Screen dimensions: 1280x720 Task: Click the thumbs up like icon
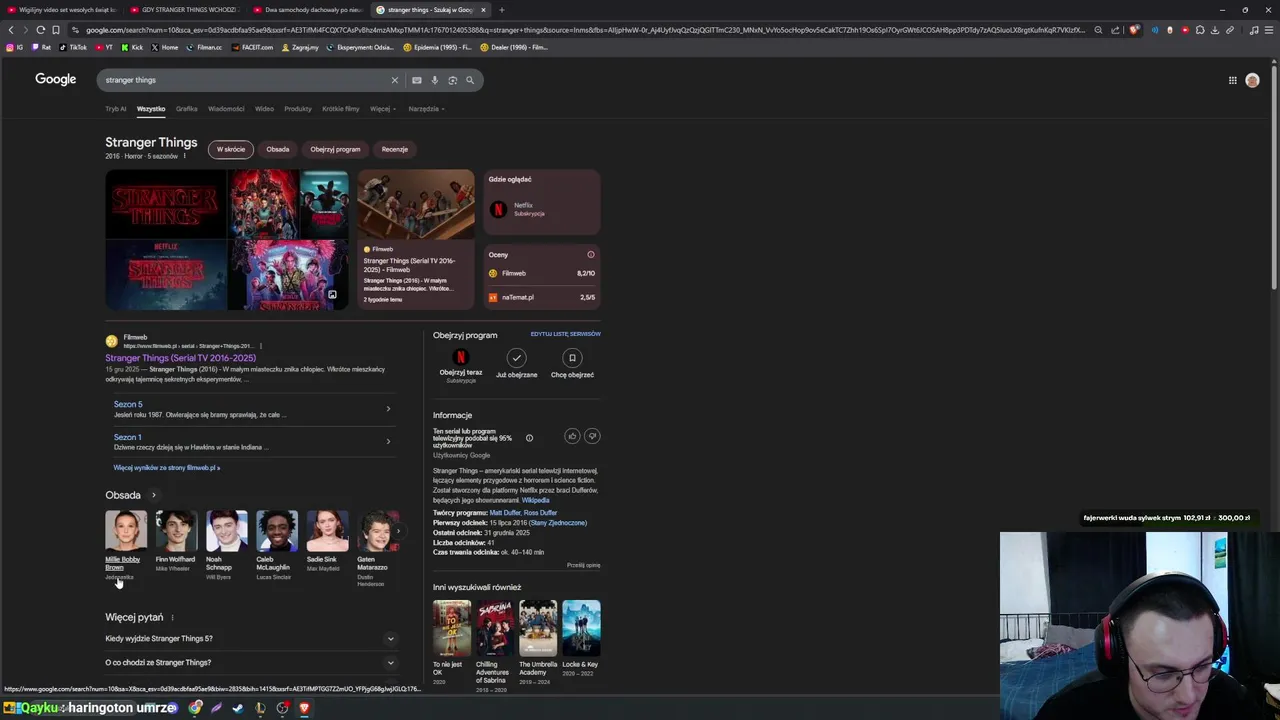(572, 436)
